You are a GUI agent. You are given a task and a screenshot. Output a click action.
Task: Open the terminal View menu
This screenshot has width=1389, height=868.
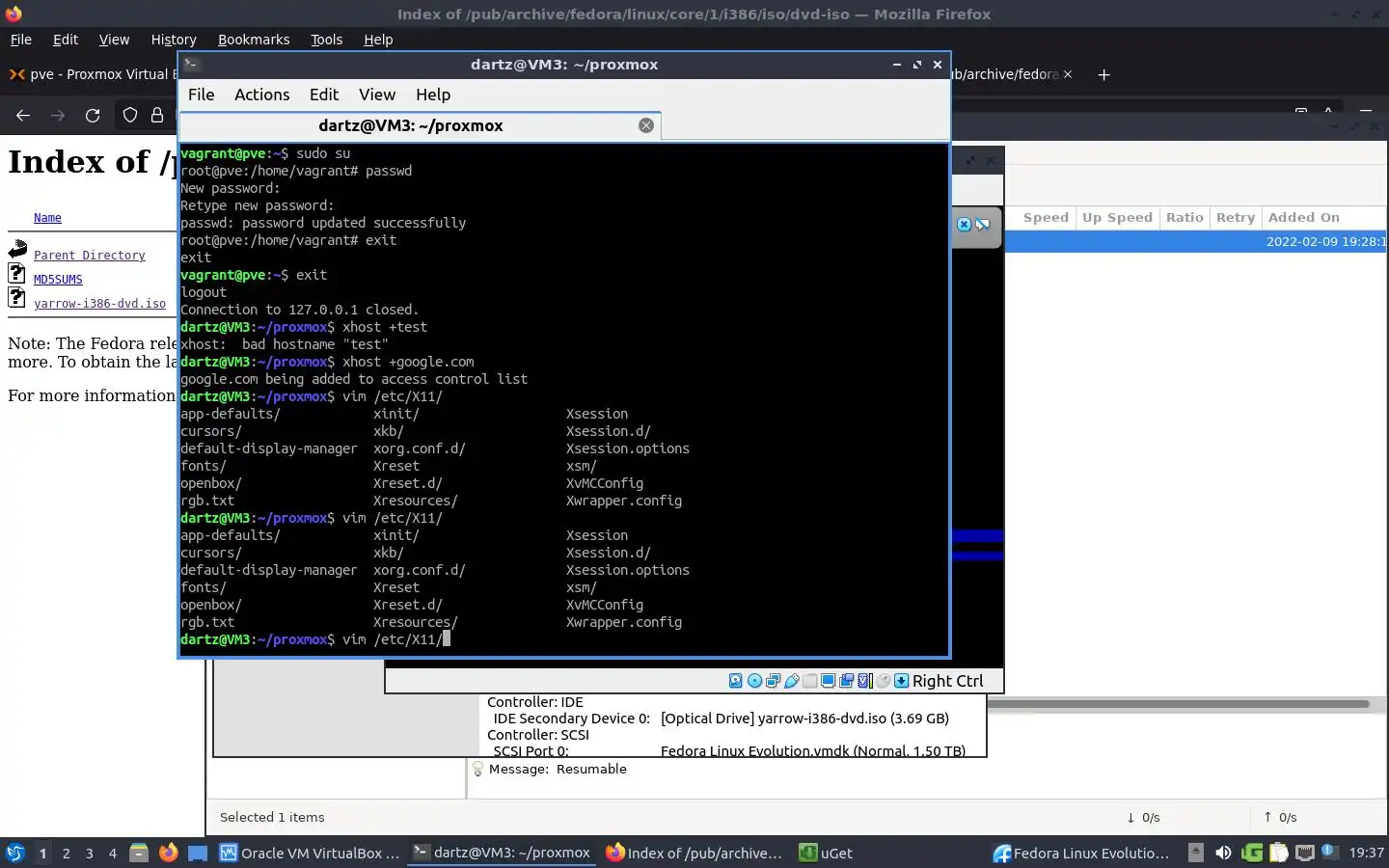coord(377,95)
